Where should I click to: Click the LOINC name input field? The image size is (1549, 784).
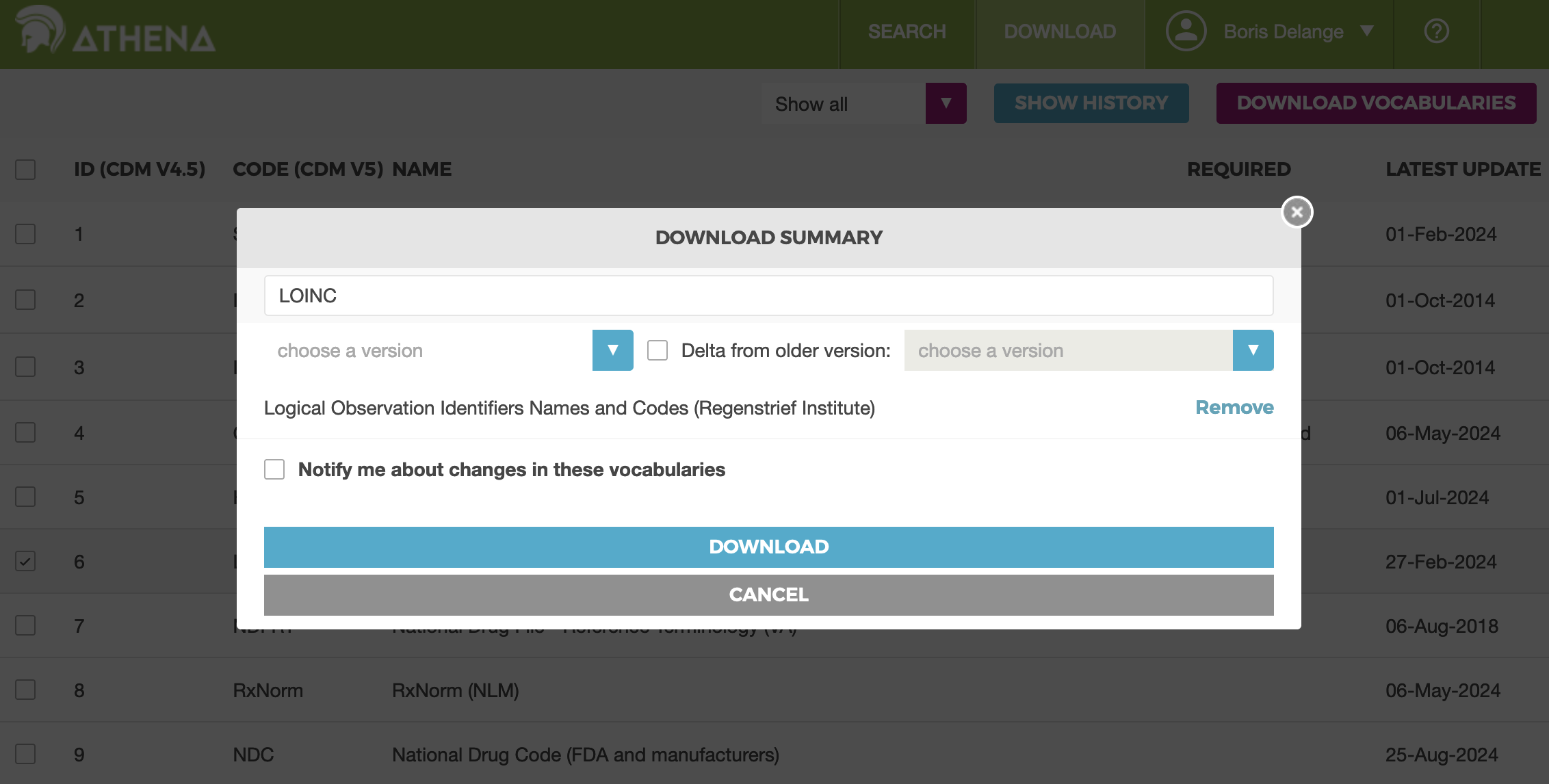(x=768, y=296)
